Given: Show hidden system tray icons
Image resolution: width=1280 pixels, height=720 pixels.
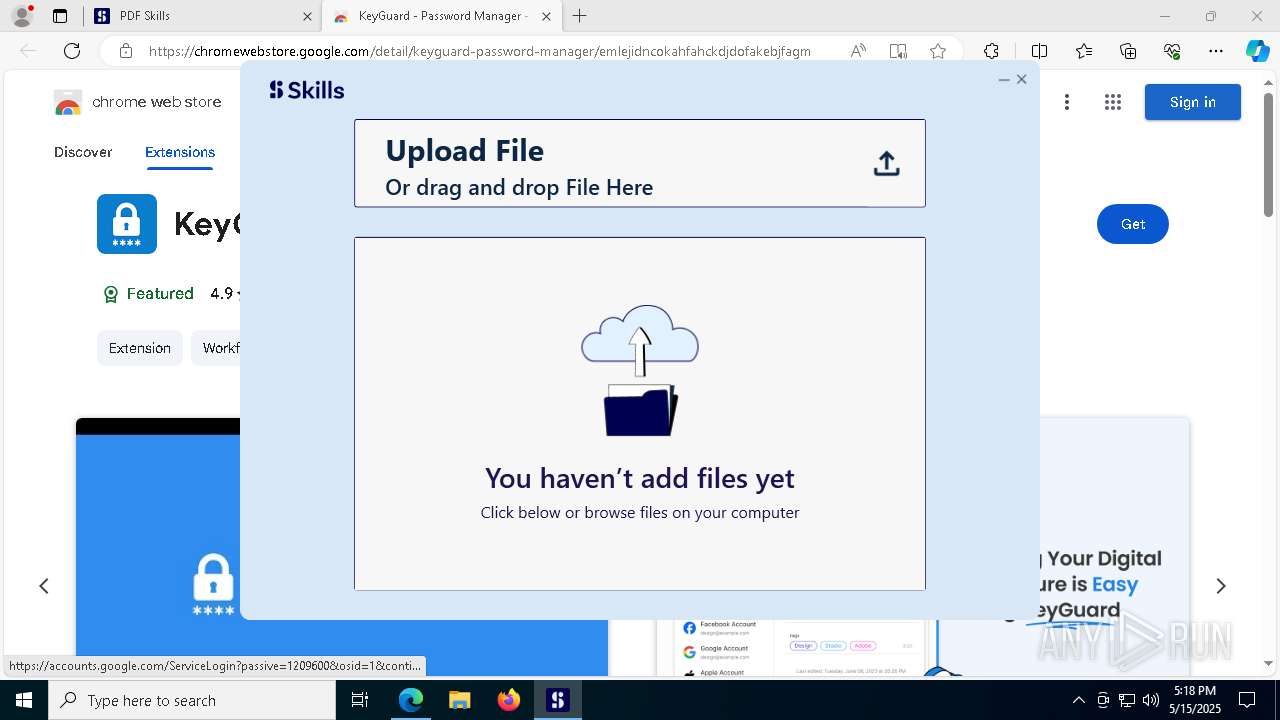Looking at the screenshot, I should pyautogui.click(x=1078, y=700).
